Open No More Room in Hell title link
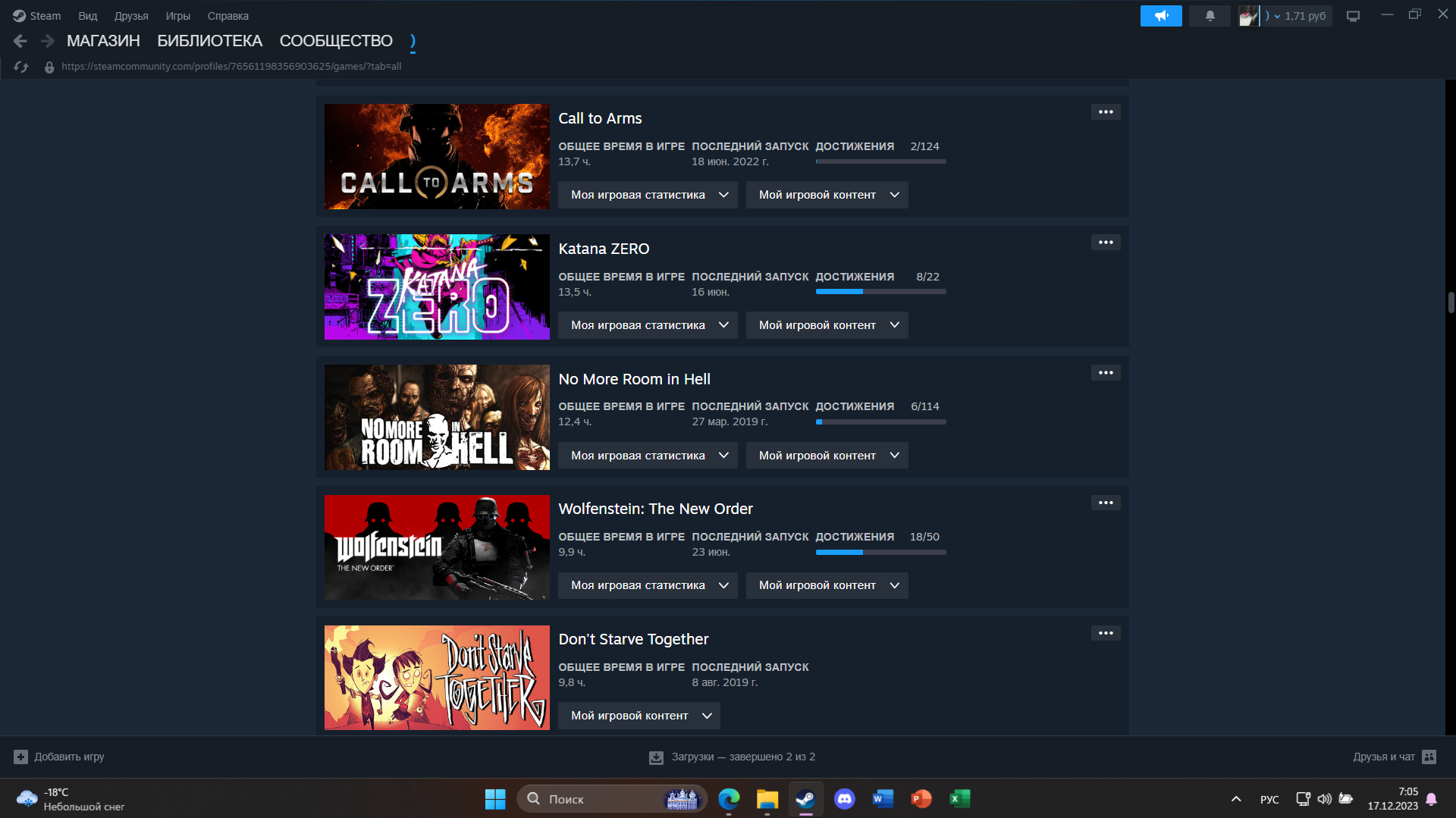The height and width of the screenshot is (818, 1456). coord(634,379)
